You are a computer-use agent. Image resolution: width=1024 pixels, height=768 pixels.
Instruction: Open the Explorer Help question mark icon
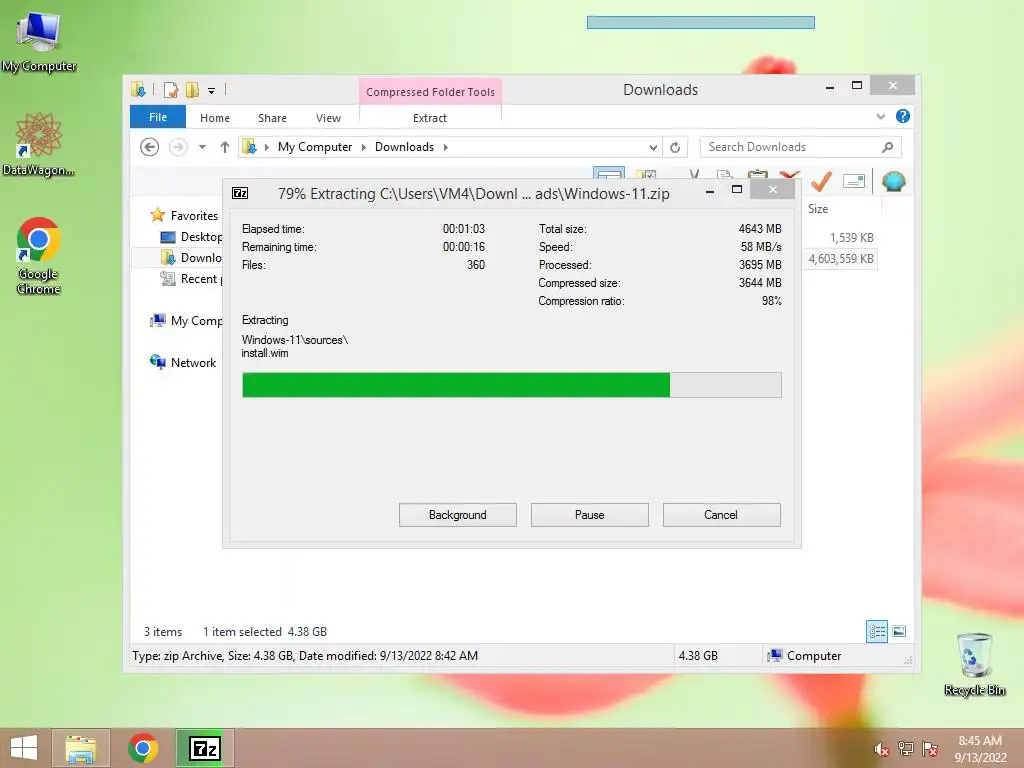point(903,116)
